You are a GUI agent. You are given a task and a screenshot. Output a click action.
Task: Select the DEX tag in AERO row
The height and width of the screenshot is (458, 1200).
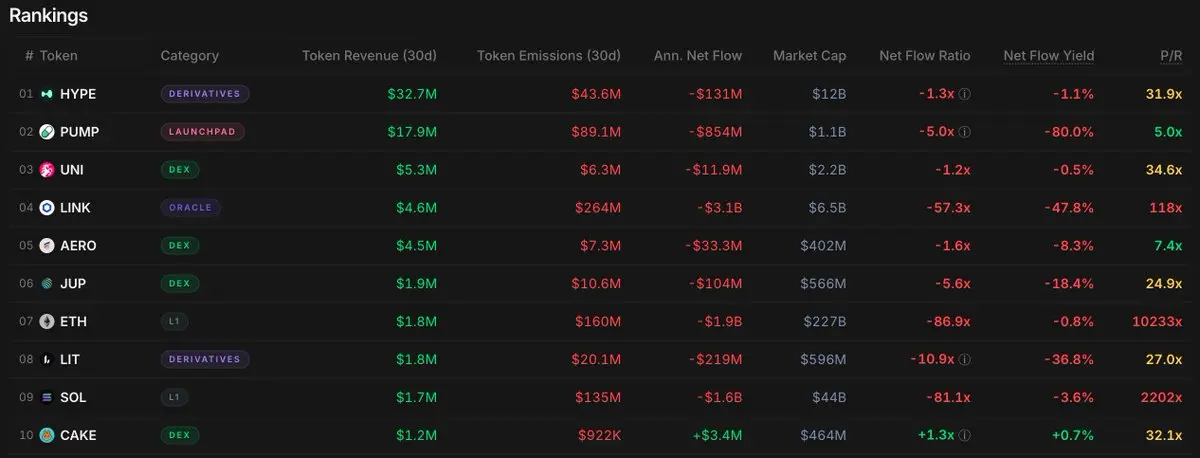180,246
